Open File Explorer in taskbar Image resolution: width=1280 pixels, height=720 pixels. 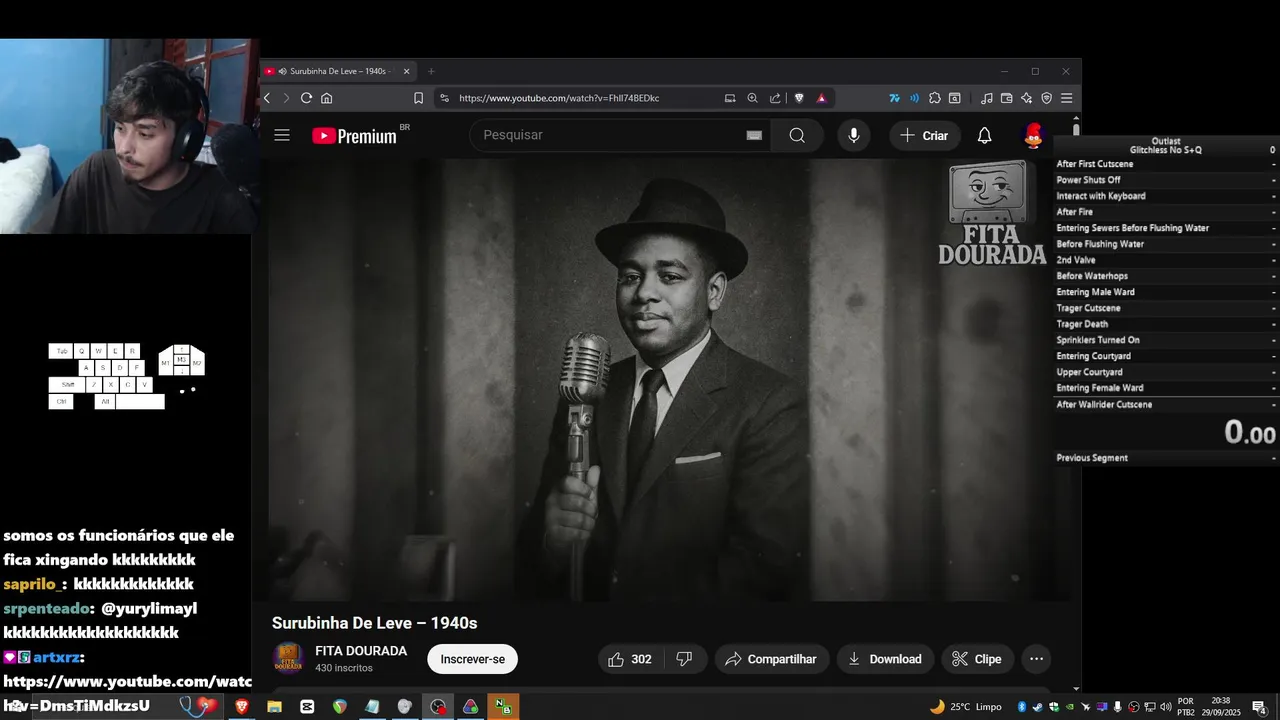274,707
